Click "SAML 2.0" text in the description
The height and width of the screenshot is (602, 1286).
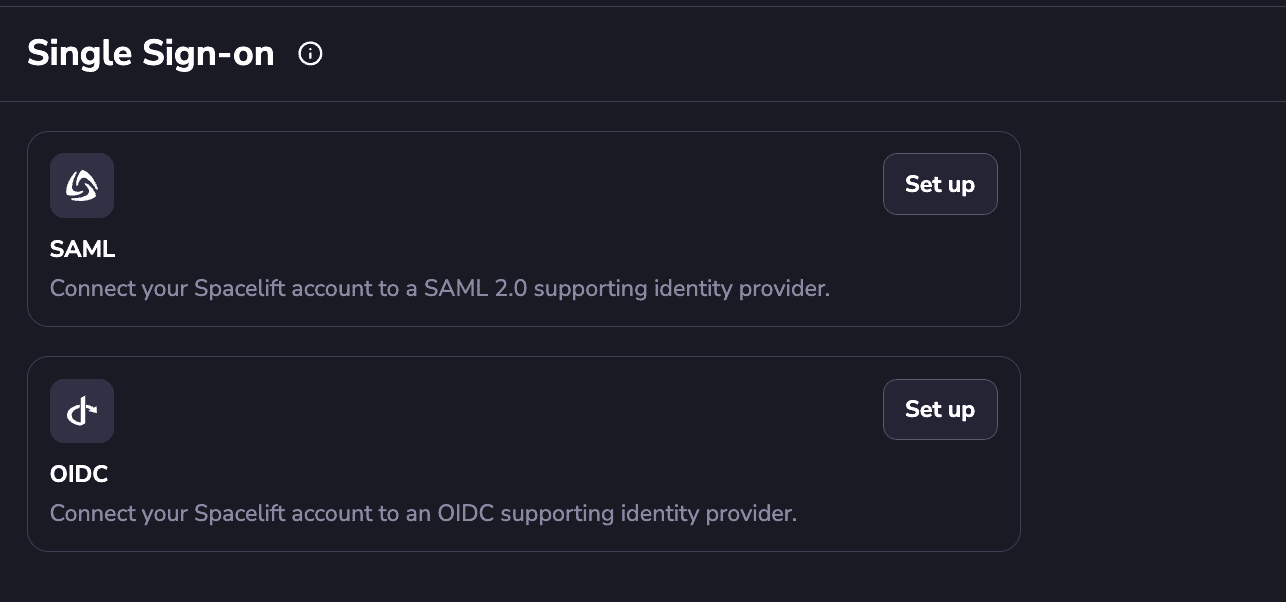pos(474,289)
